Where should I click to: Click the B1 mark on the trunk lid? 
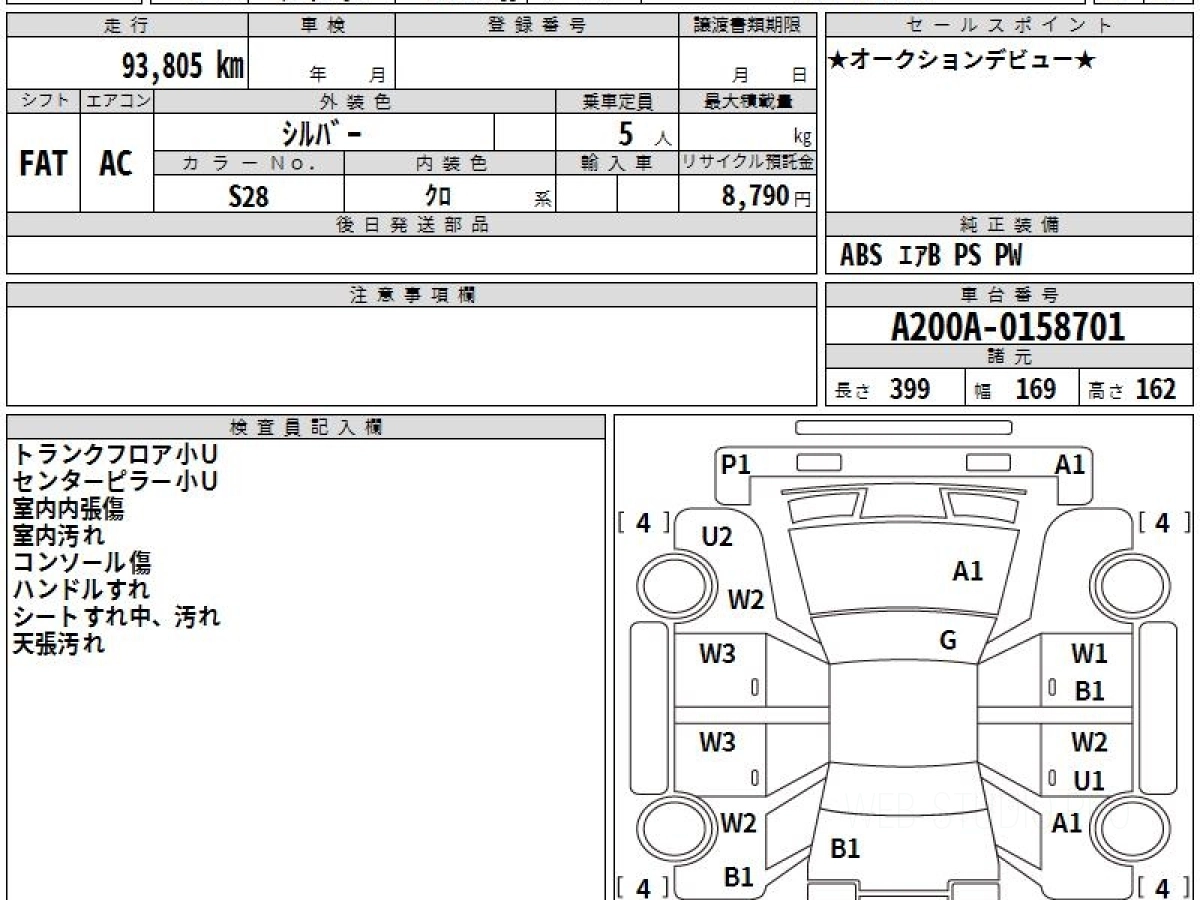846,849
